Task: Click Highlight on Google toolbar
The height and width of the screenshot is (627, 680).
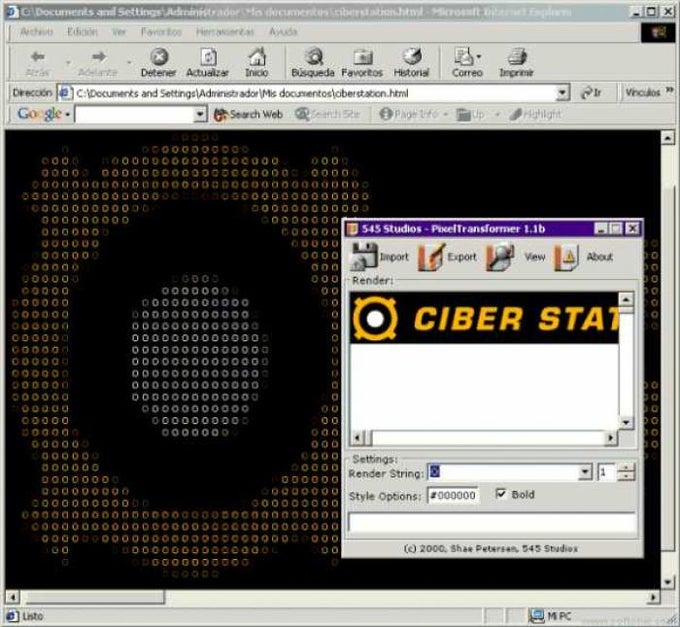Action: [x=535, y=114]
